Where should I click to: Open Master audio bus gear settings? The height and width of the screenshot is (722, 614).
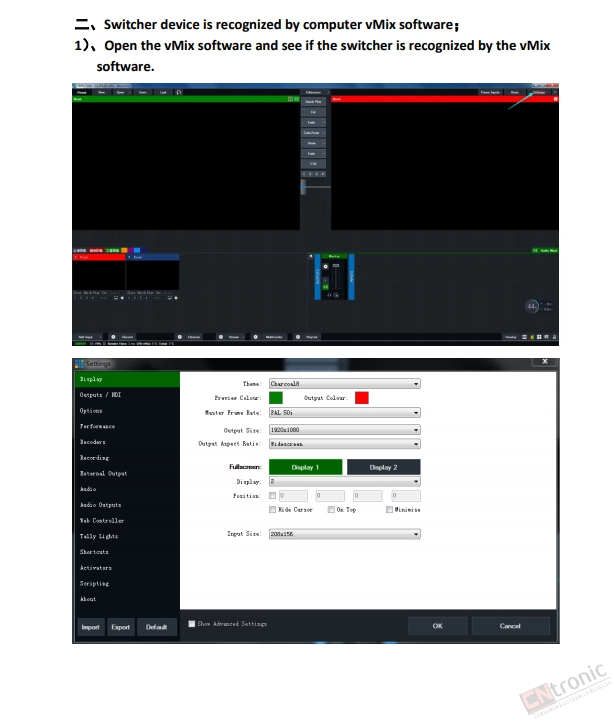(326, 267)
